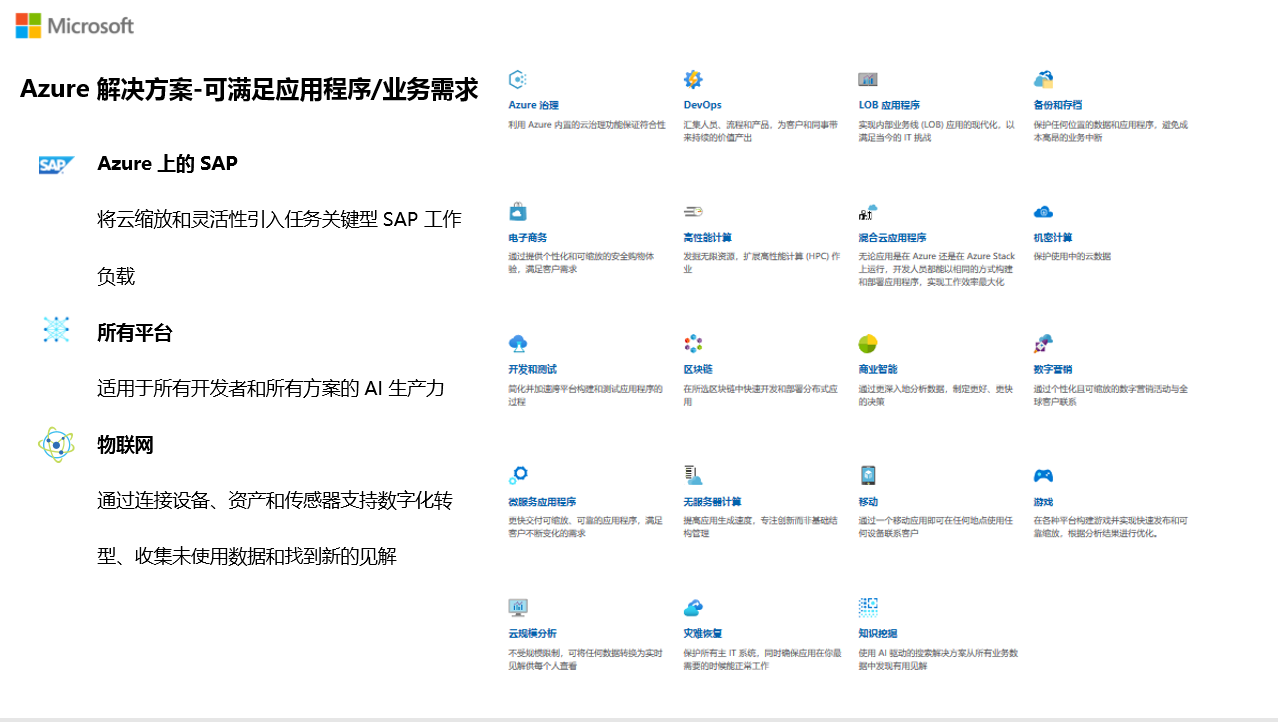1278x722 pixels.
Task: Select the SAP logo beside Azure 上的 SAP
Action: pyautogui.click(x=56, y=163)
